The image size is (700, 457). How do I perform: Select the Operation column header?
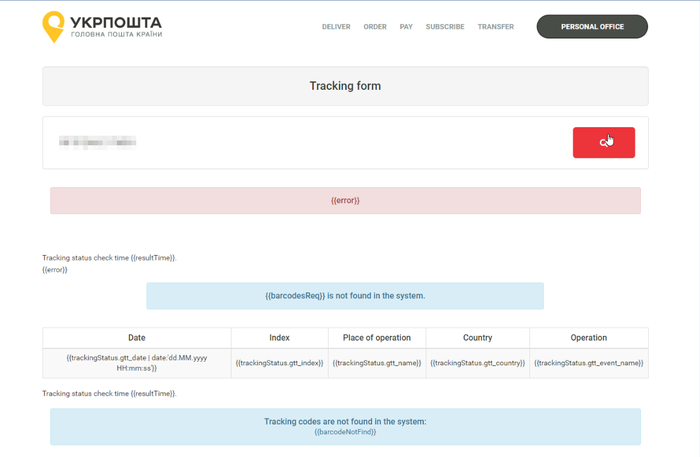click(x=588, y=338)
